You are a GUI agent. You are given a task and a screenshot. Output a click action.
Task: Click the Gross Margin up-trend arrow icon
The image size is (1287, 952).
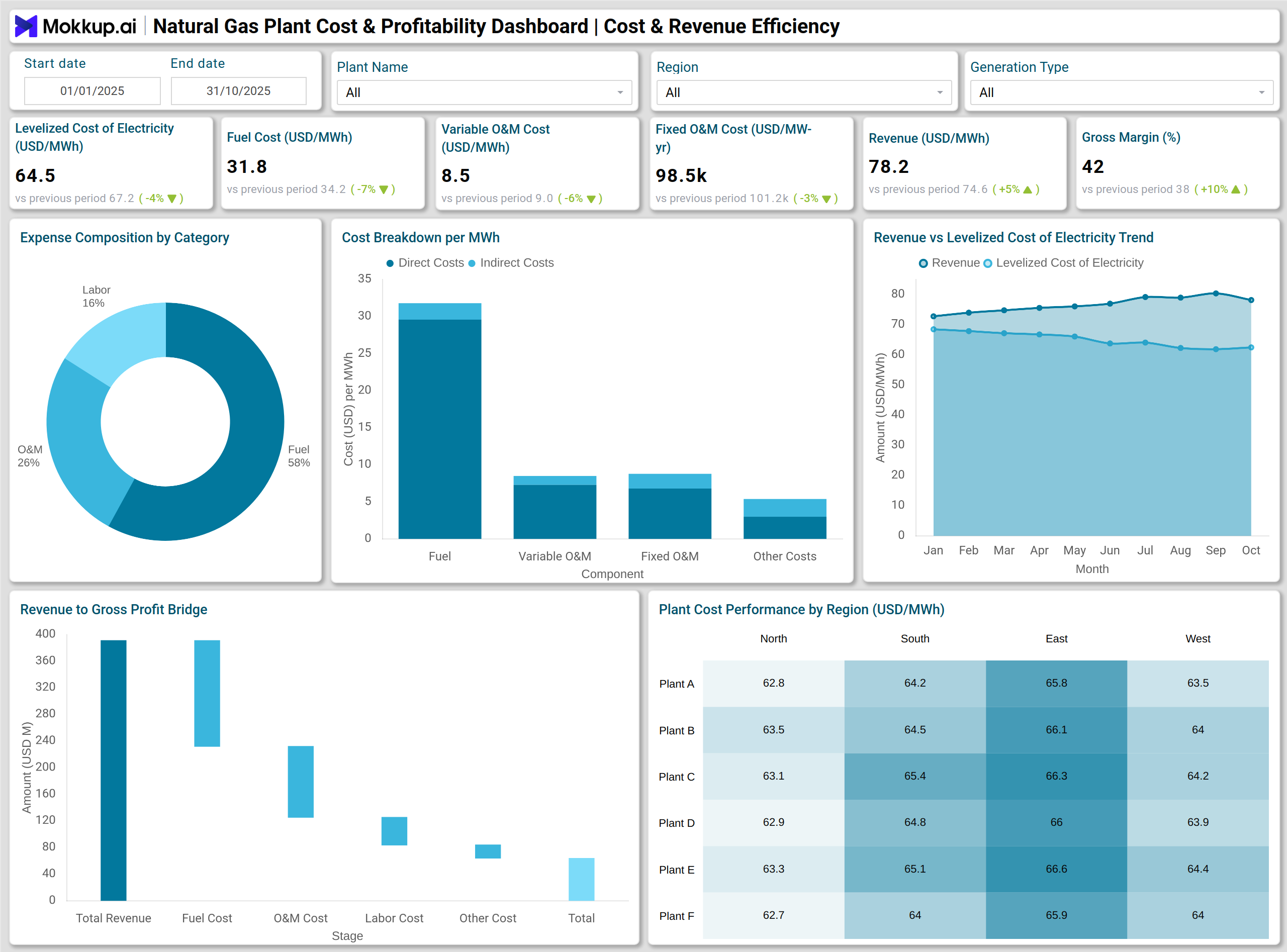point(1235,189)
